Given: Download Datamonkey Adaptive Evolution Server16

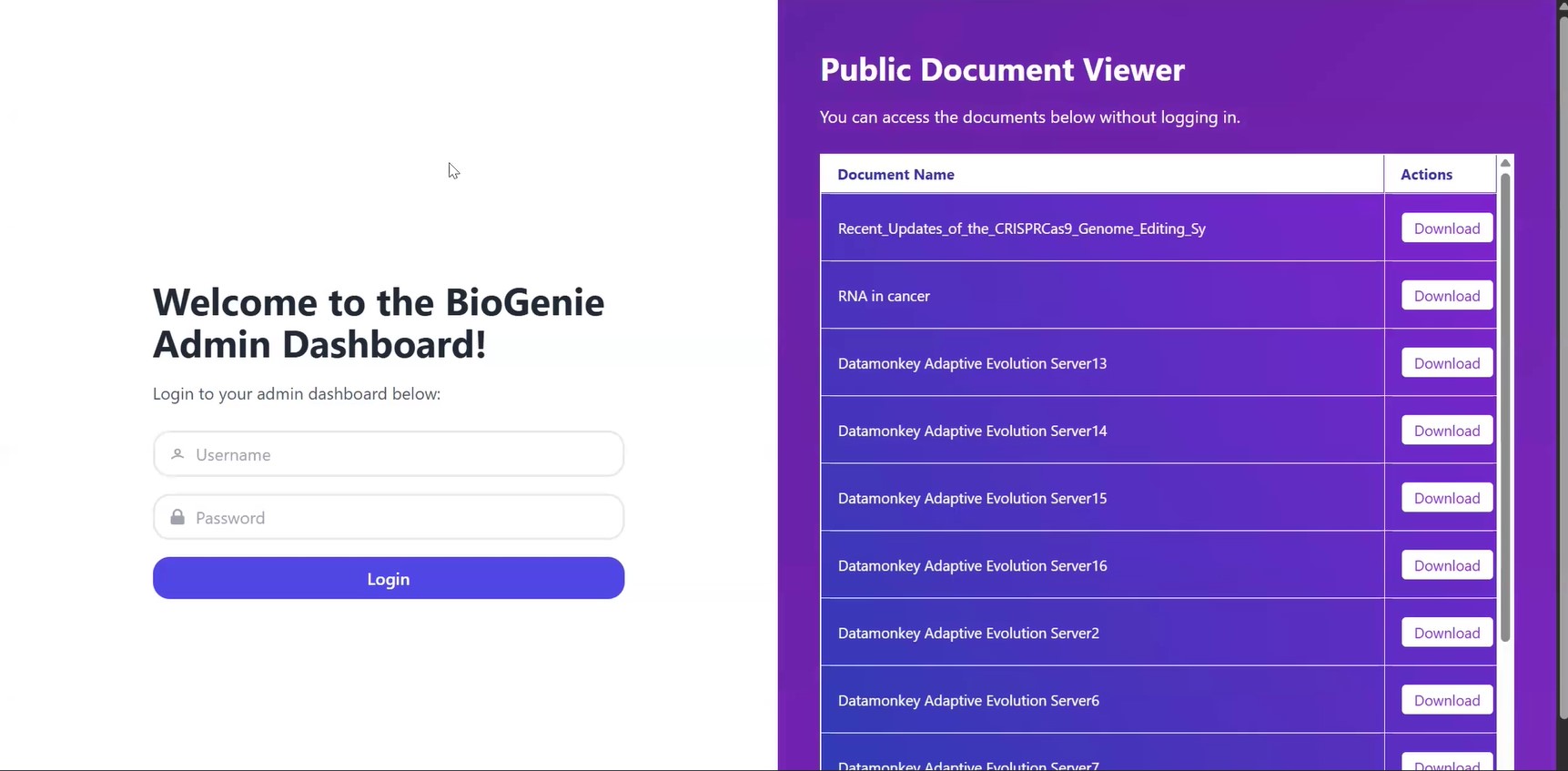Looking at the screenshot, I should point(1446,564).
